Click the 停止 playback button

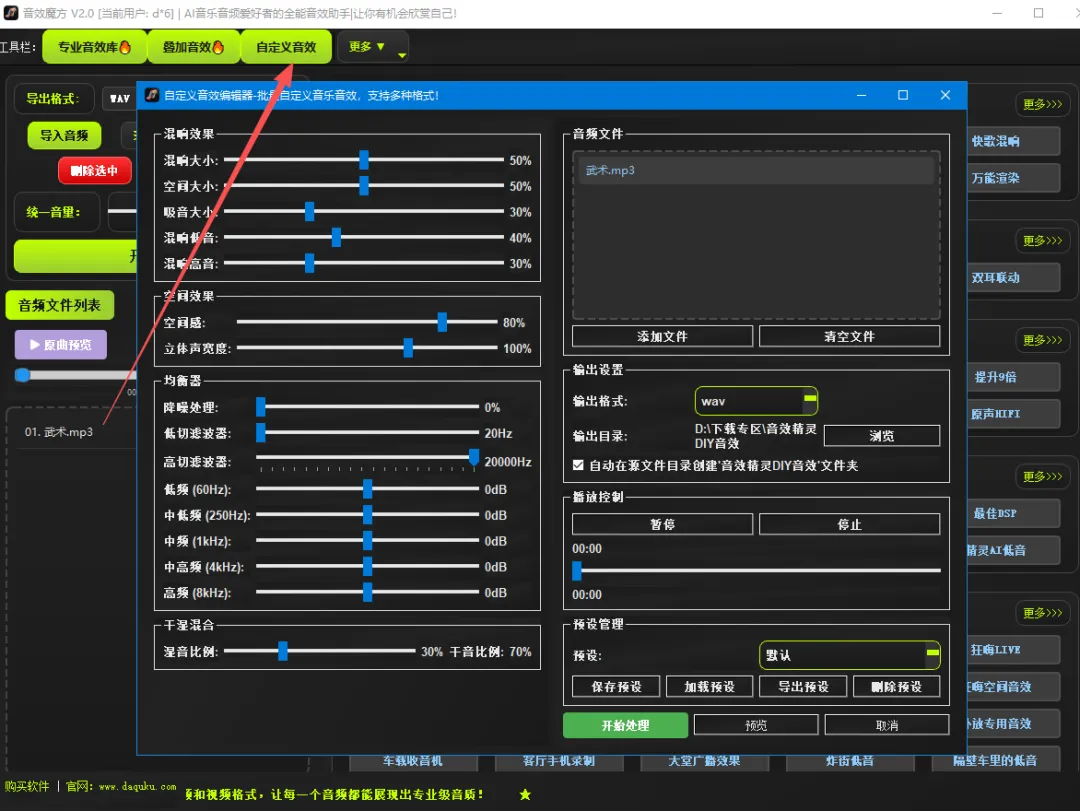pos(849,524)
